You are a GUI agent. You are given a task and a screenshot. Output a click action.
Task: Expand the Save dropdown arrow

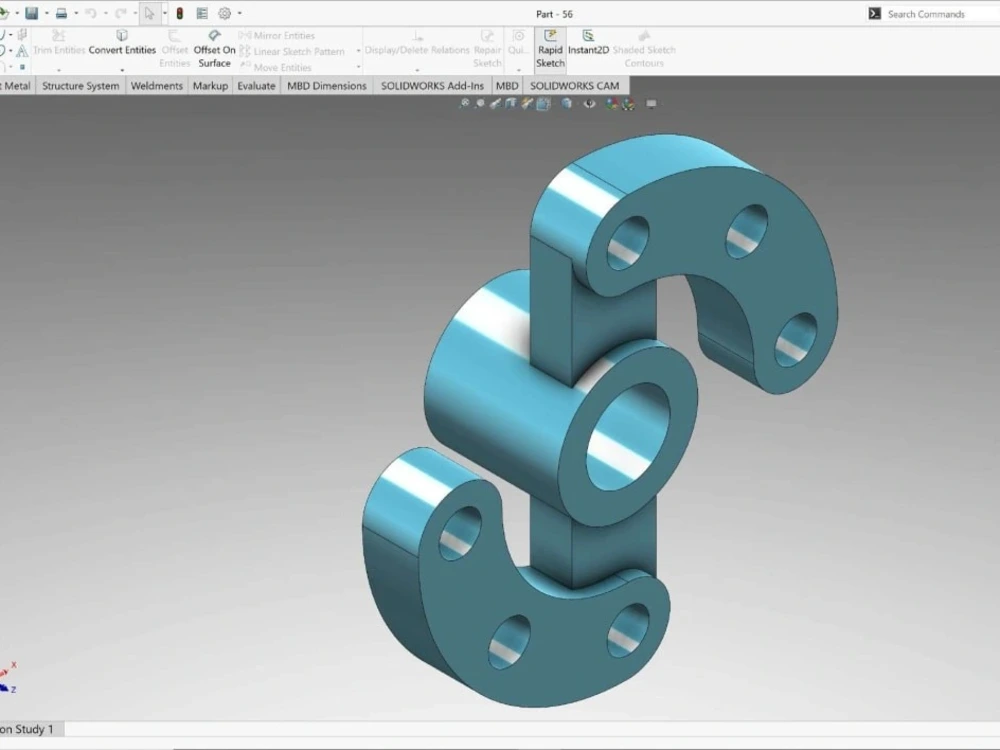(x=47, y=13)
